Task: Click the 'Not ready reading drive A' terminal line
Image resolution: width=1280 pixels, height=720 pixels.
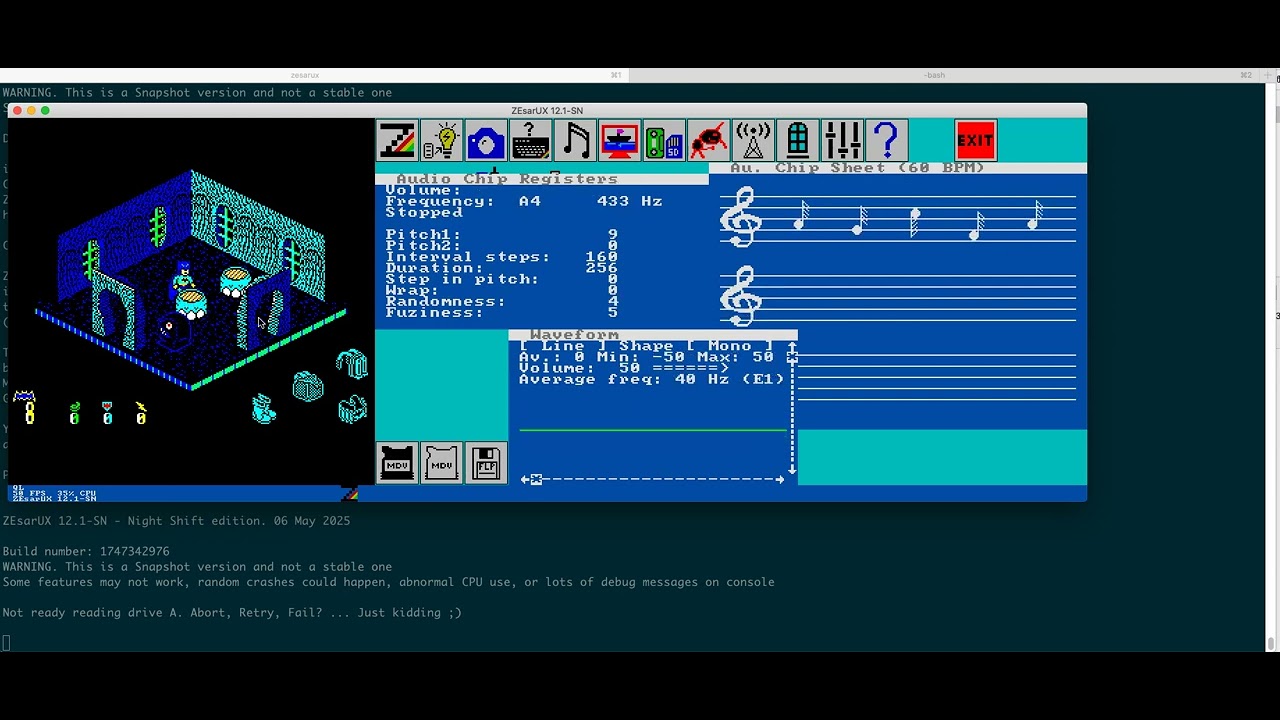Action: click(232, 612)
